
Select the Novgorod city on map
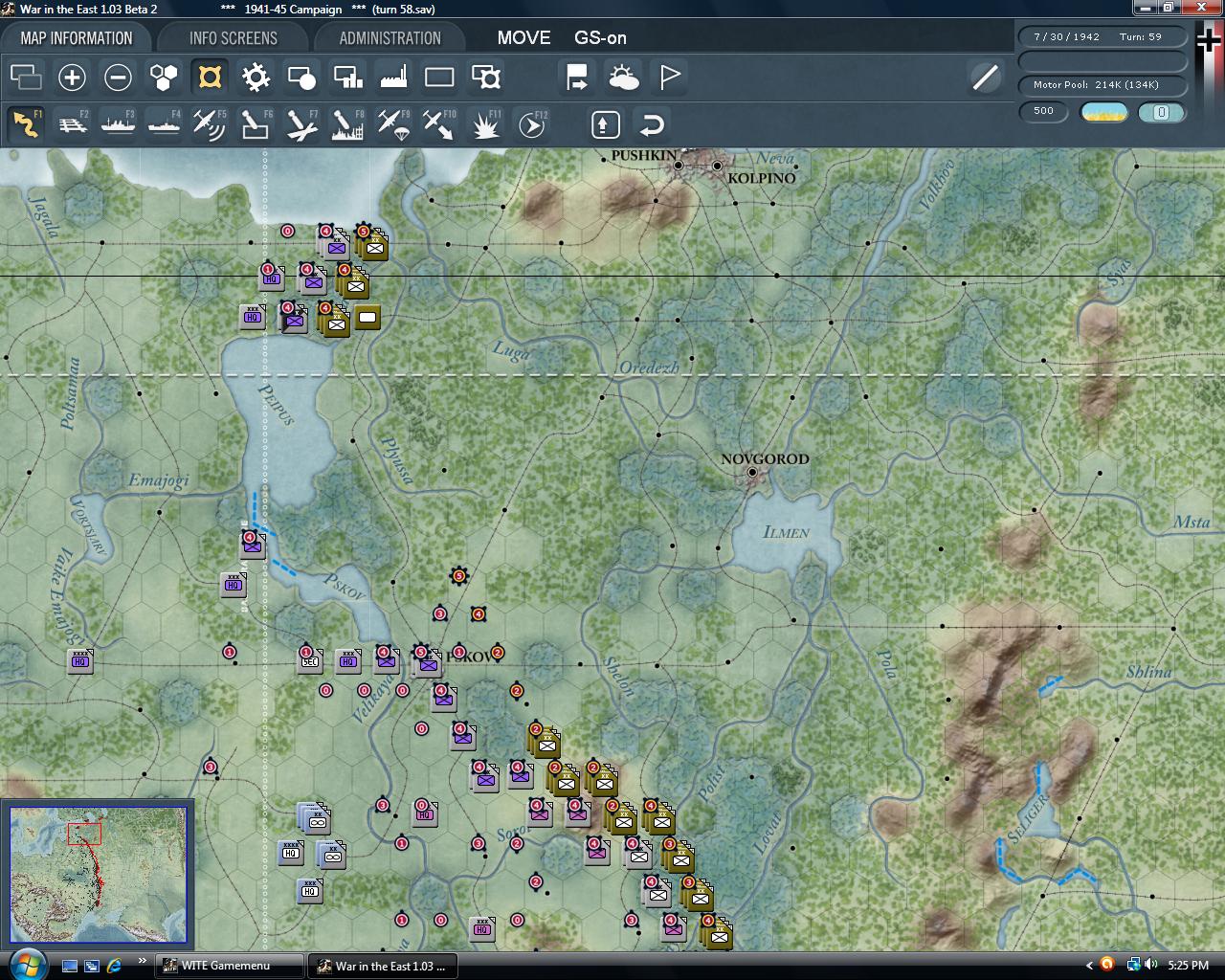(x=753, y=472)
